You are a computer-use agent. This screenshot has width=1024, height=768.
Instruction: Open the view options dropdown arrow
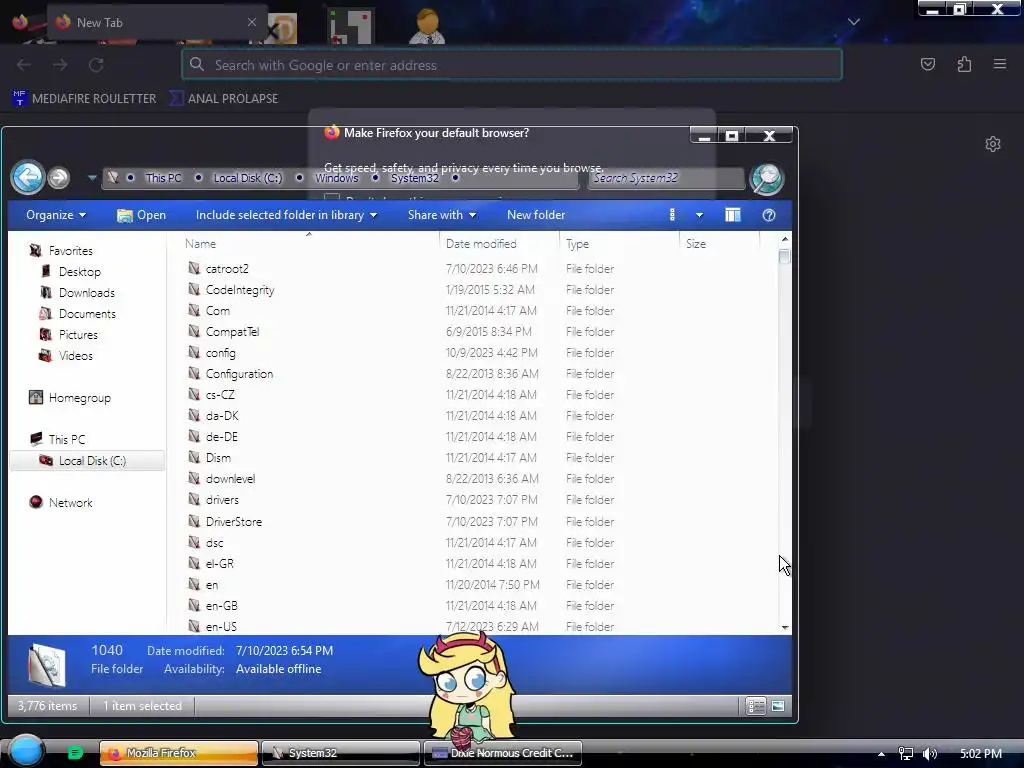pyautogui.click(x=699, y=215)
